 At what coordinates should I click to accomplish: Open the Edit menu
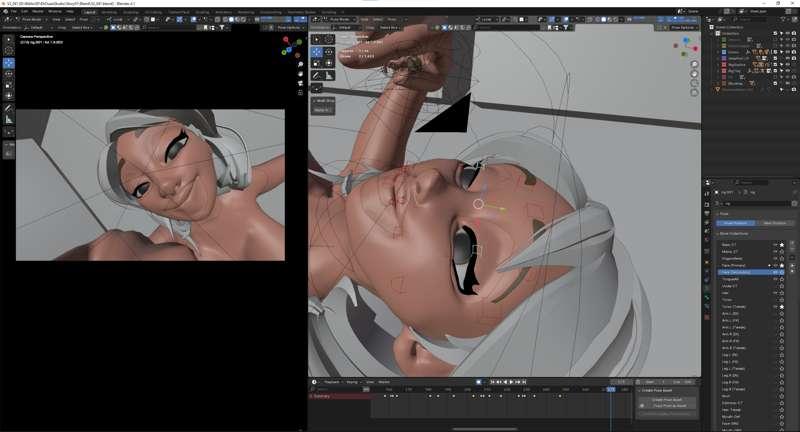[x=24, y=11]
